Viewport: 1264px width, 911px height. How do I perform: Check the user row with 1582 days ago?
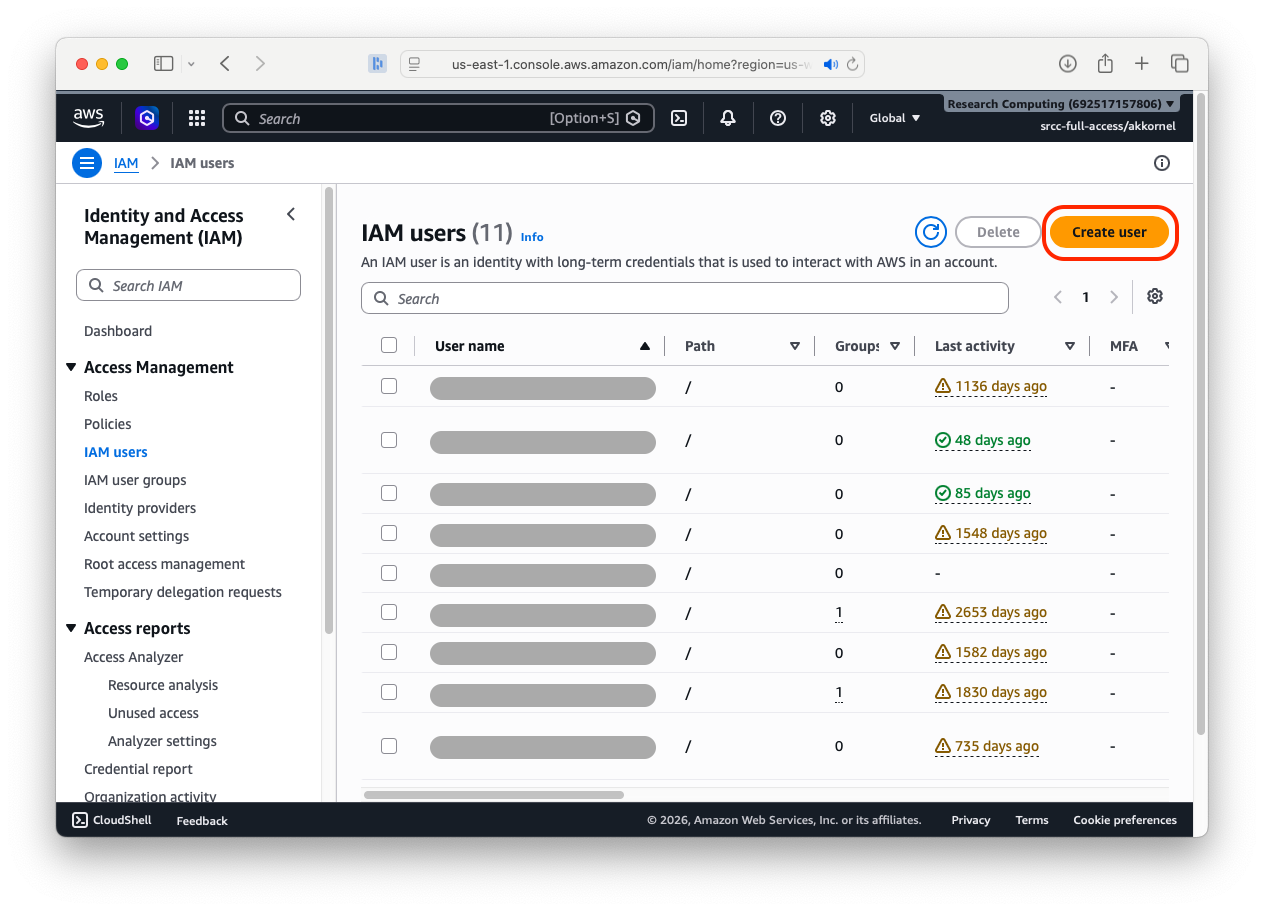(x=389, y=652)
